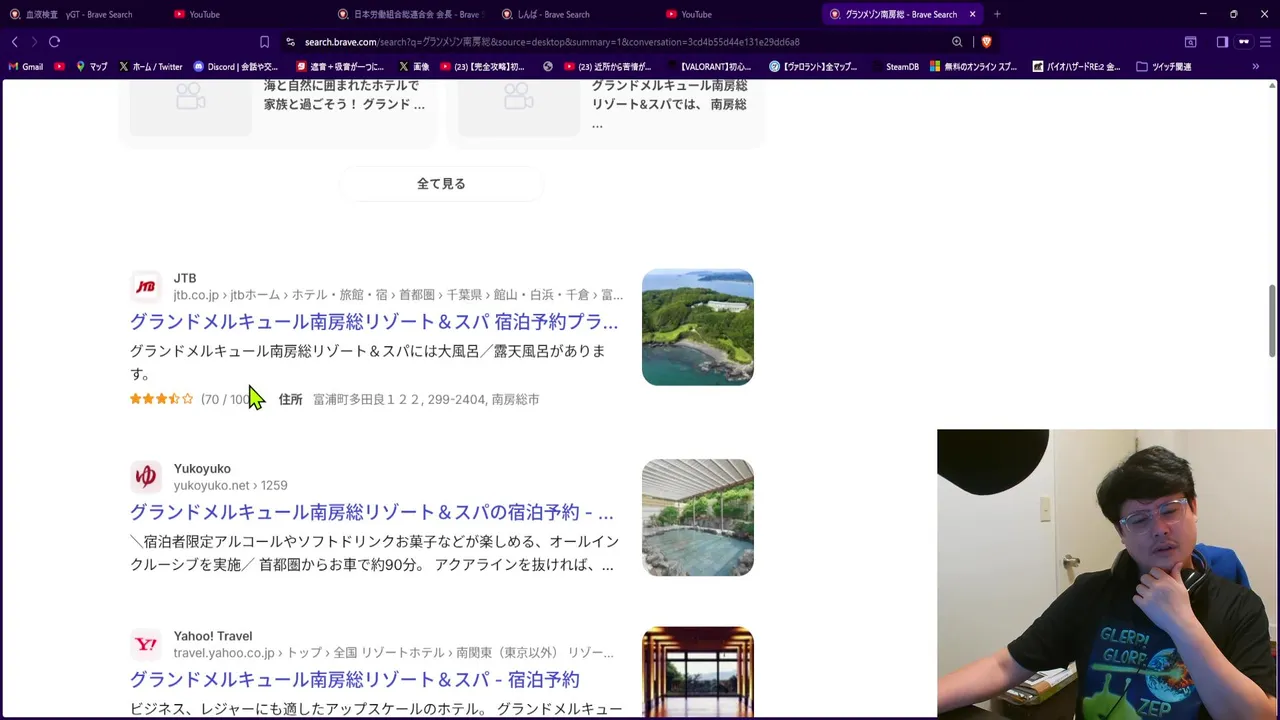Open the zoom magnifier icon in address bar
Screen dimensions: 1280x720
[x=957, y=42]
